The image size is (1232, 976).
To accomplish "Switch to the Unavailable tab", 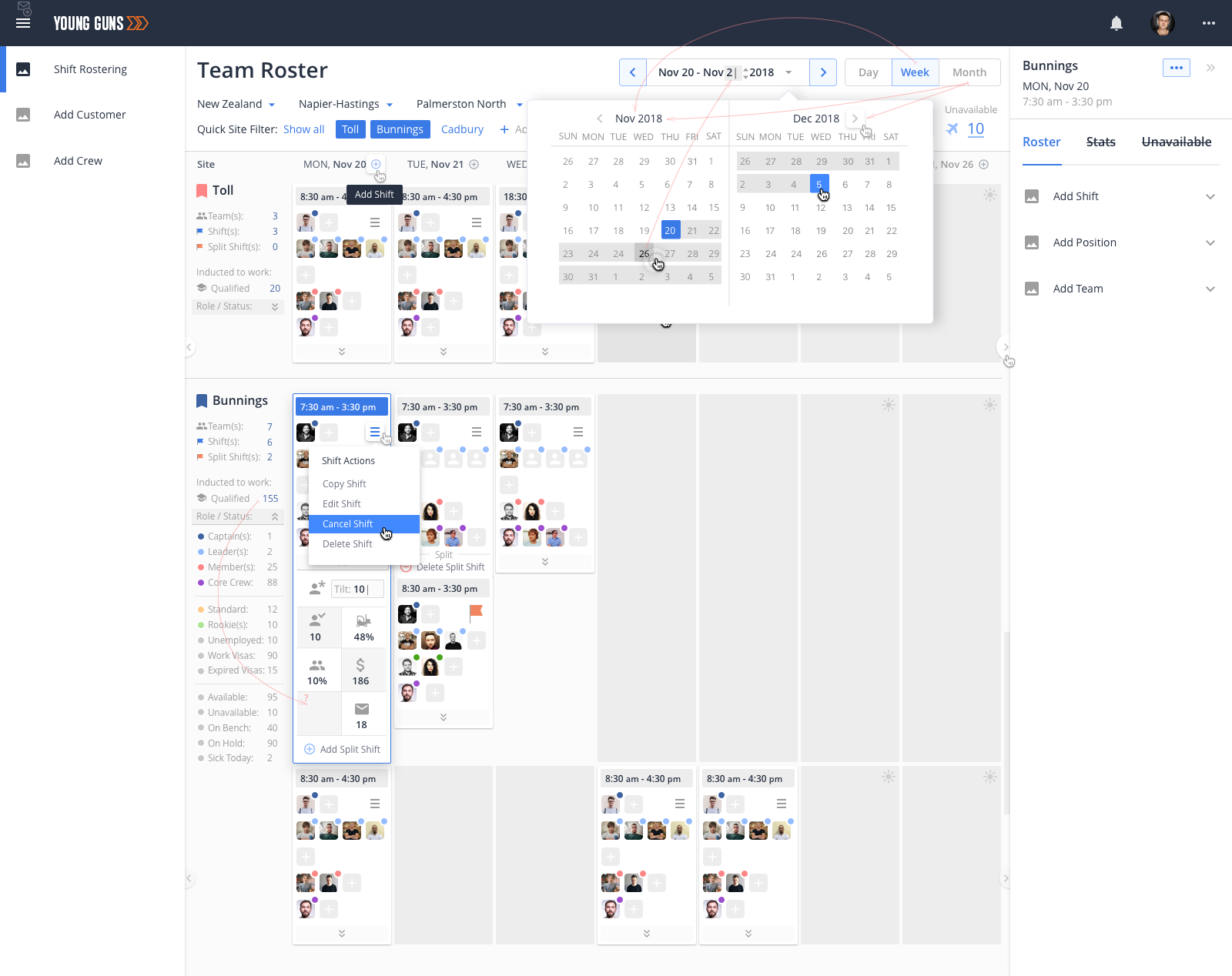I will click(1177, 142).
